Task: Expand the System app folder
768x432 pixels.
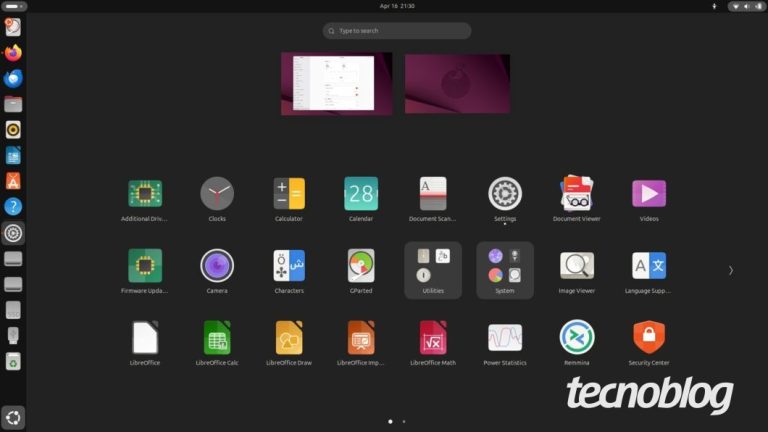Action: point(505,269)
